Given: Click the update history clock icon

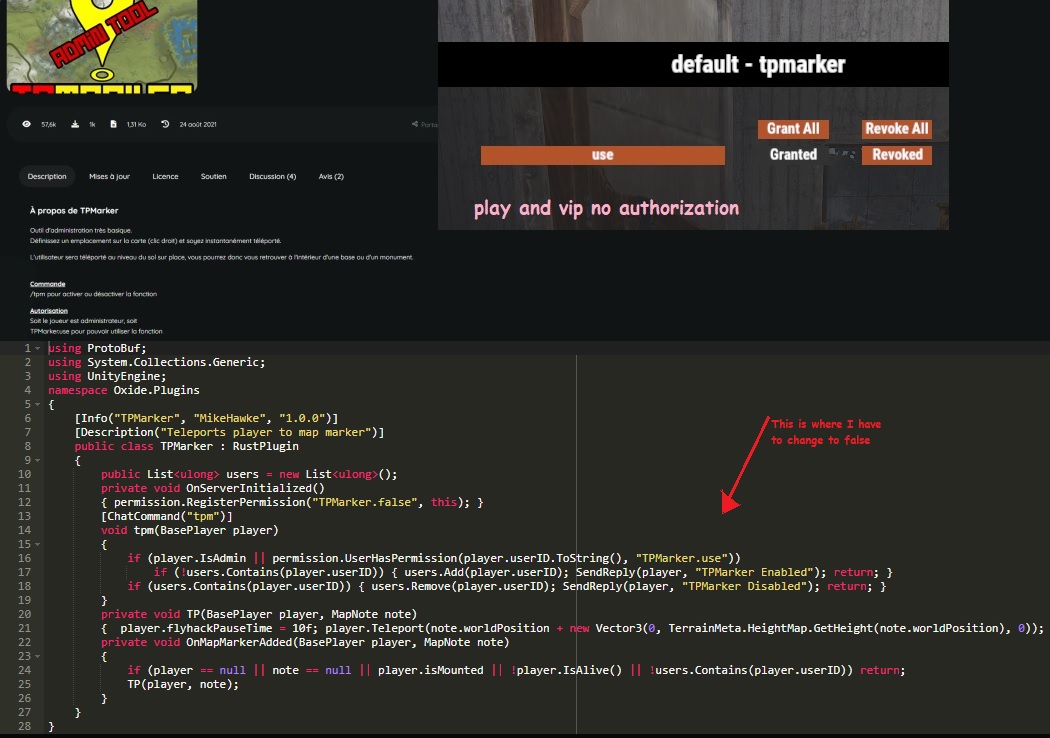Looking at the screenshot, I should click(165, 125).
